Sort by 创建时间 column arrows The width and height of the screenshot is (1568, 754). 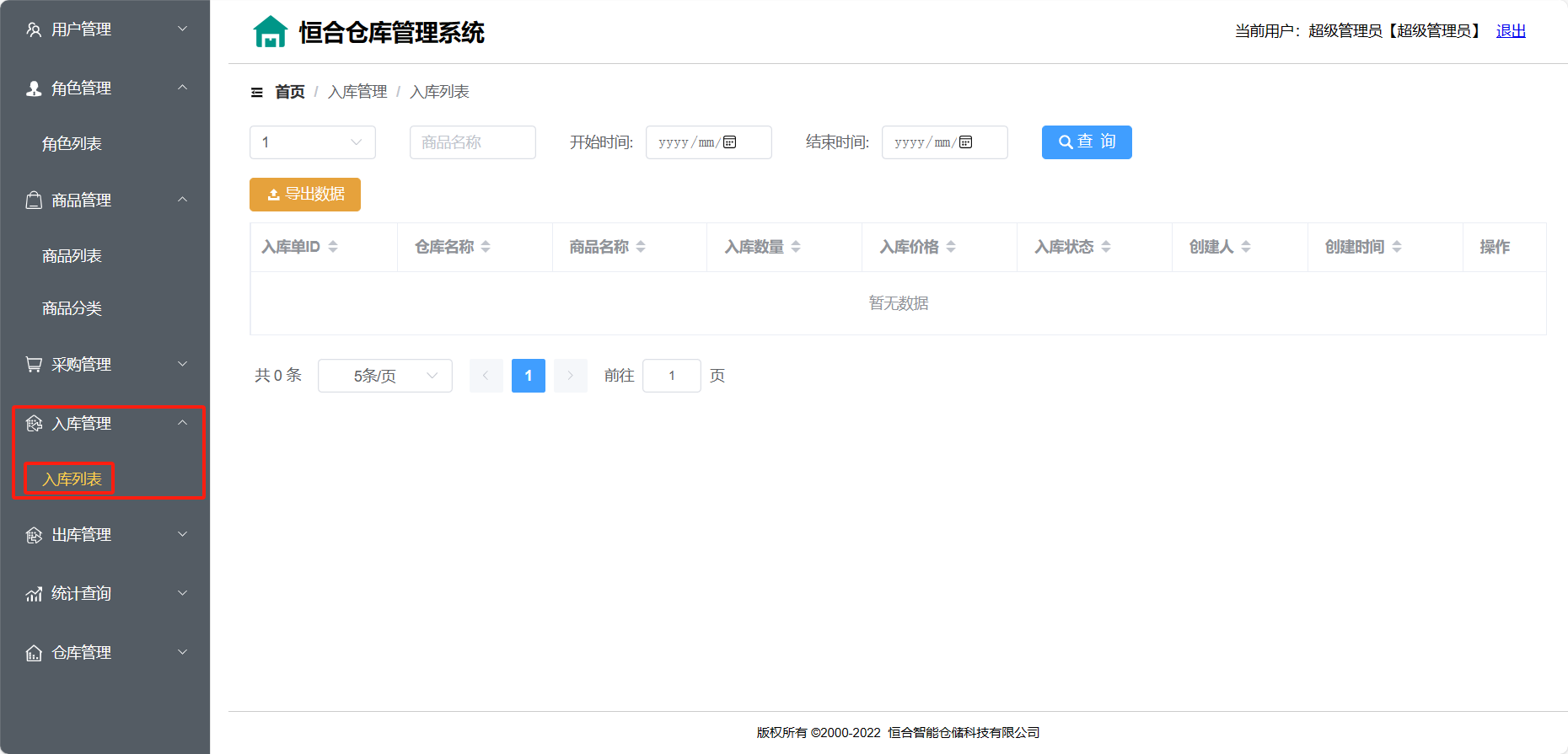point(1397,247)
